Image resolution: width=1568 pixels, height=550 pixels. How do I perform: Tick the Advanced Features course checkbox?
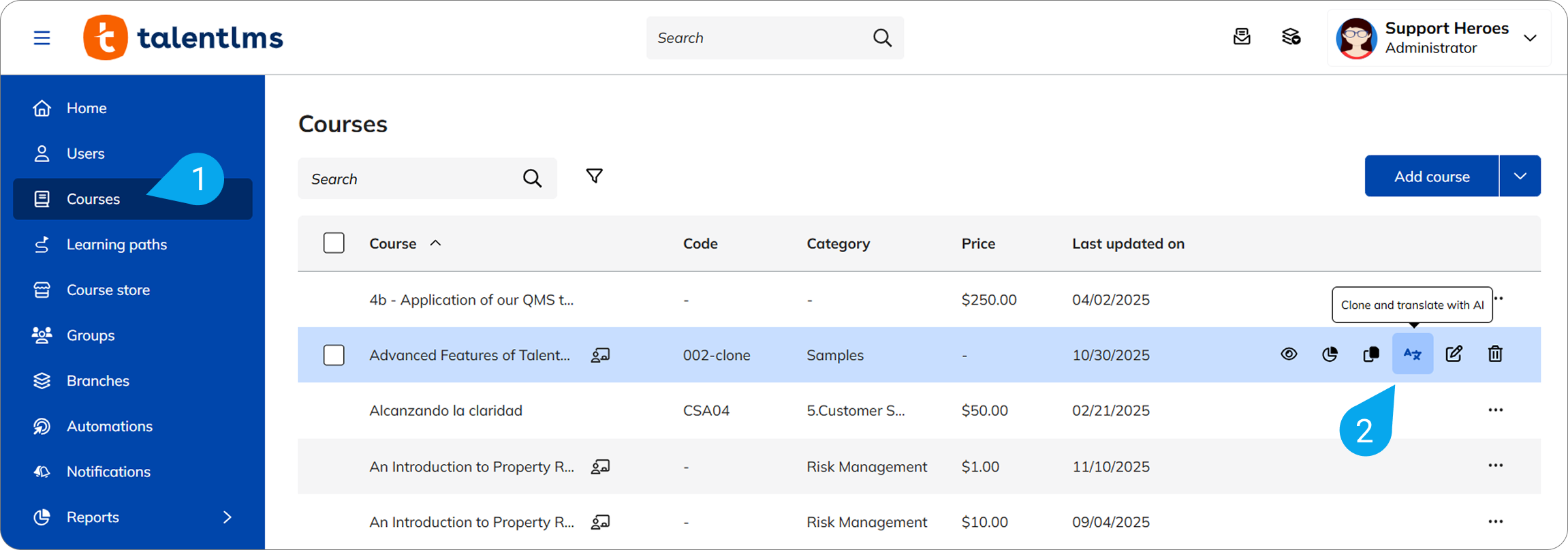tap(334, 355)
